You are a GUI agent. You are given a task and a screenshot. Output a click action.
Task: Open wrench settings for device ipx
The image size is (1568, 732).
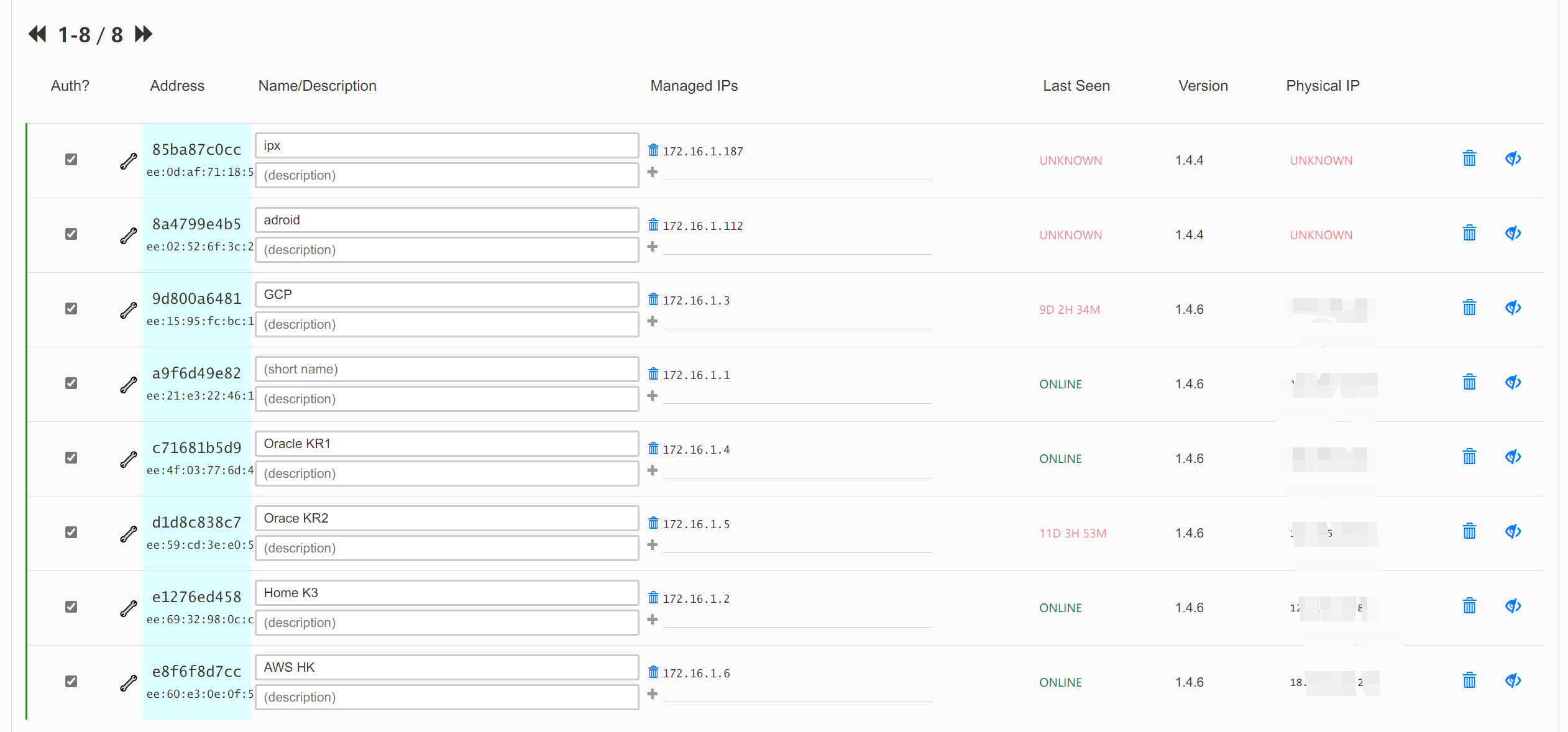pyautogui.click(x=128, y=160)
